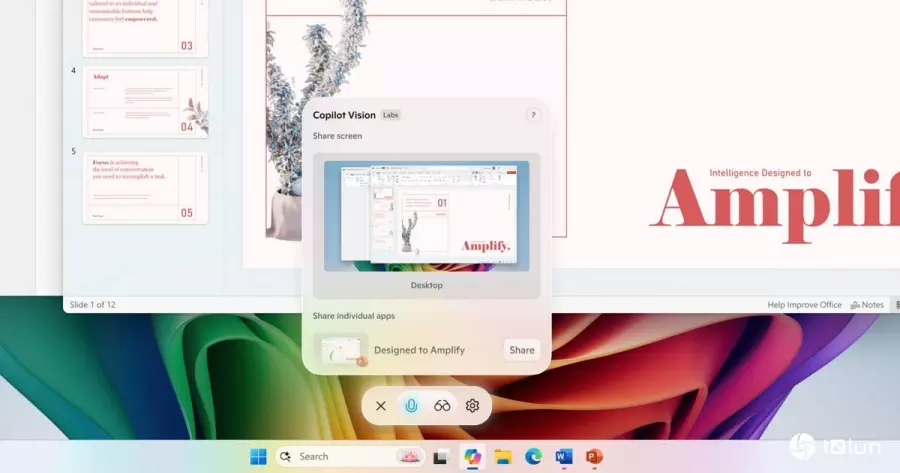The width and height of the screenshot is (900, 473).
Task: Select slide 5 thumbnail Focus
Action: (145, 188)
